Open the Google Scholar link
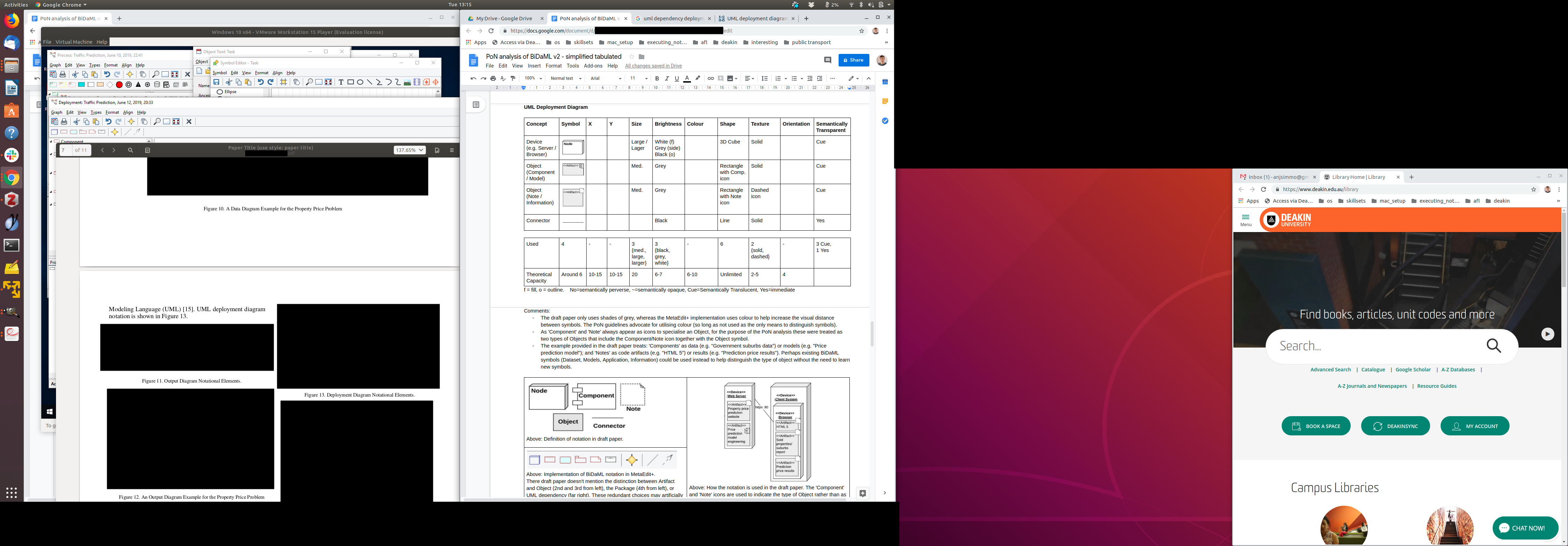This screenshot has height=546, width=1568. pyautogui.click(x=1413, y=370)
